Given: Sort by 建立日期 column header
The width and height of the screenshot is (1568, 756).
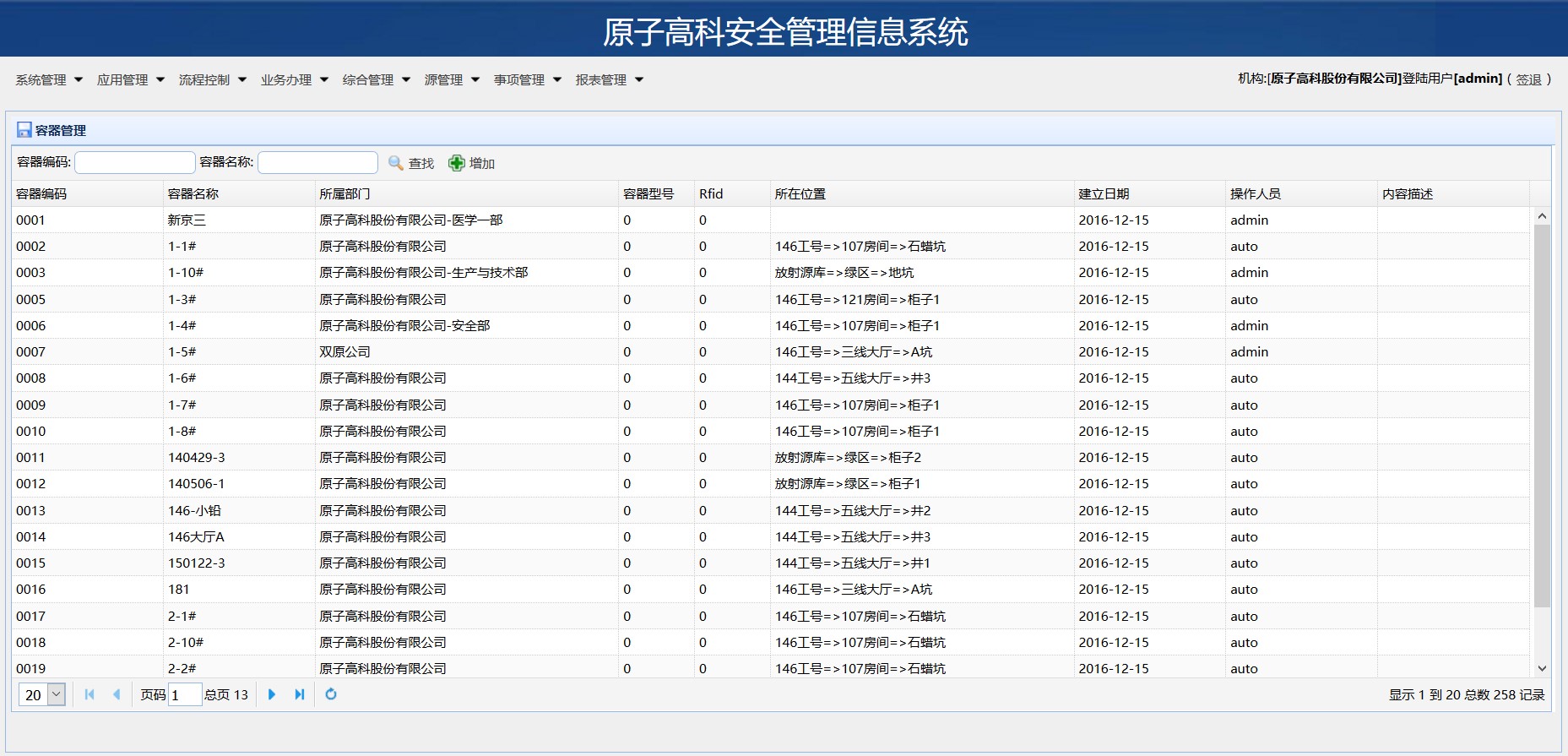Looking at the screenshot, I should click(x=1103, y=193).
